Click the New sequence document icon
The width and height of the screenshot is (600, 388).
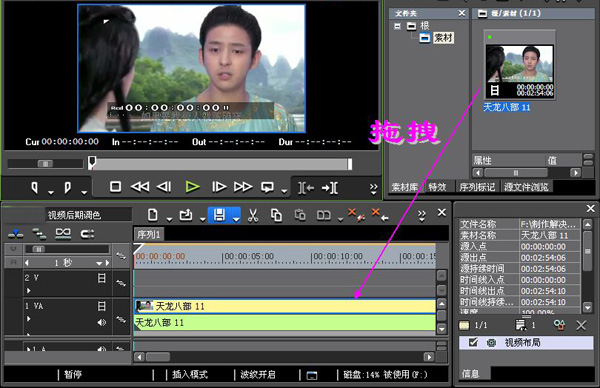tap(152, 215)
